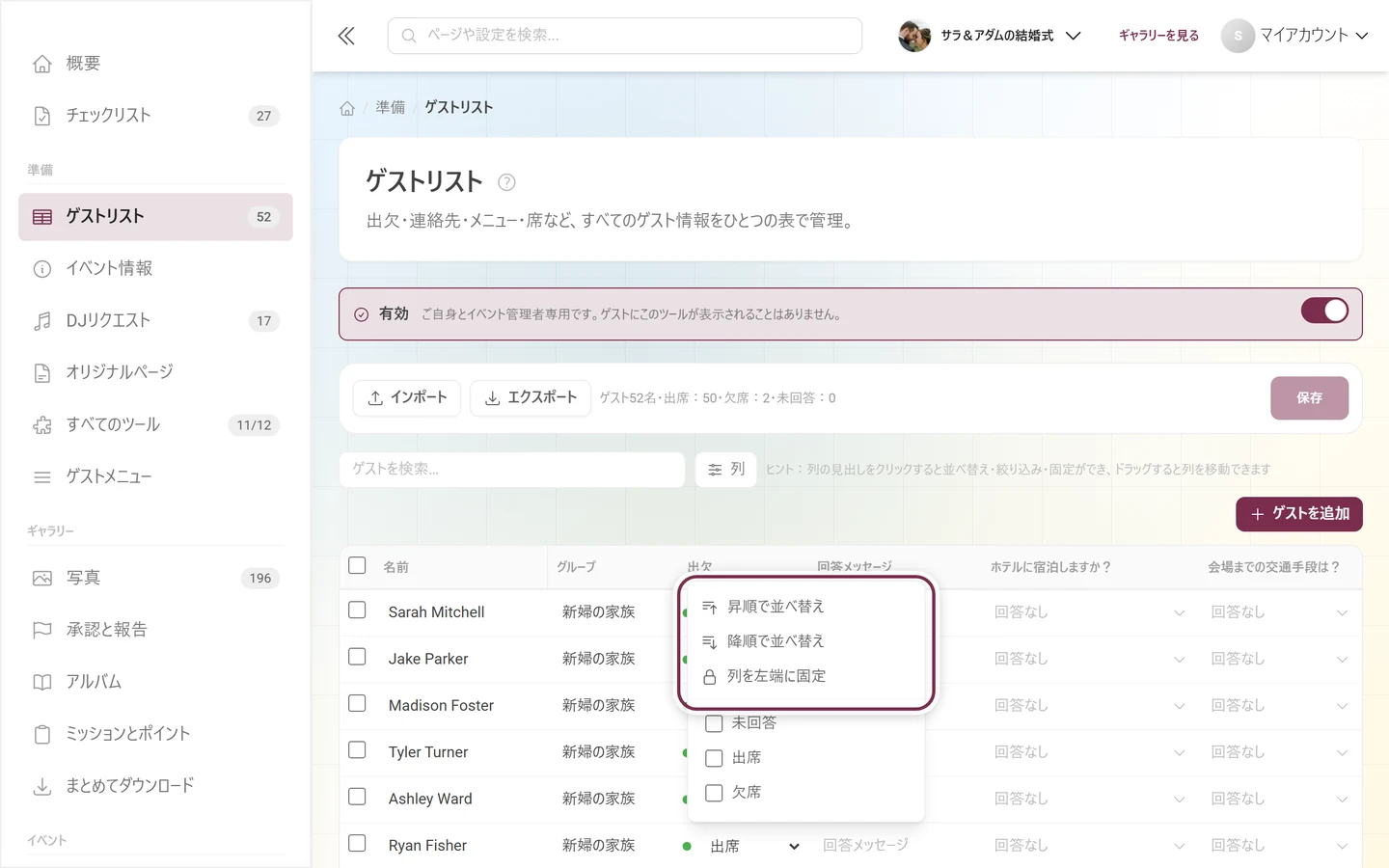Open the 列 columns settings button

pos(726,470)
